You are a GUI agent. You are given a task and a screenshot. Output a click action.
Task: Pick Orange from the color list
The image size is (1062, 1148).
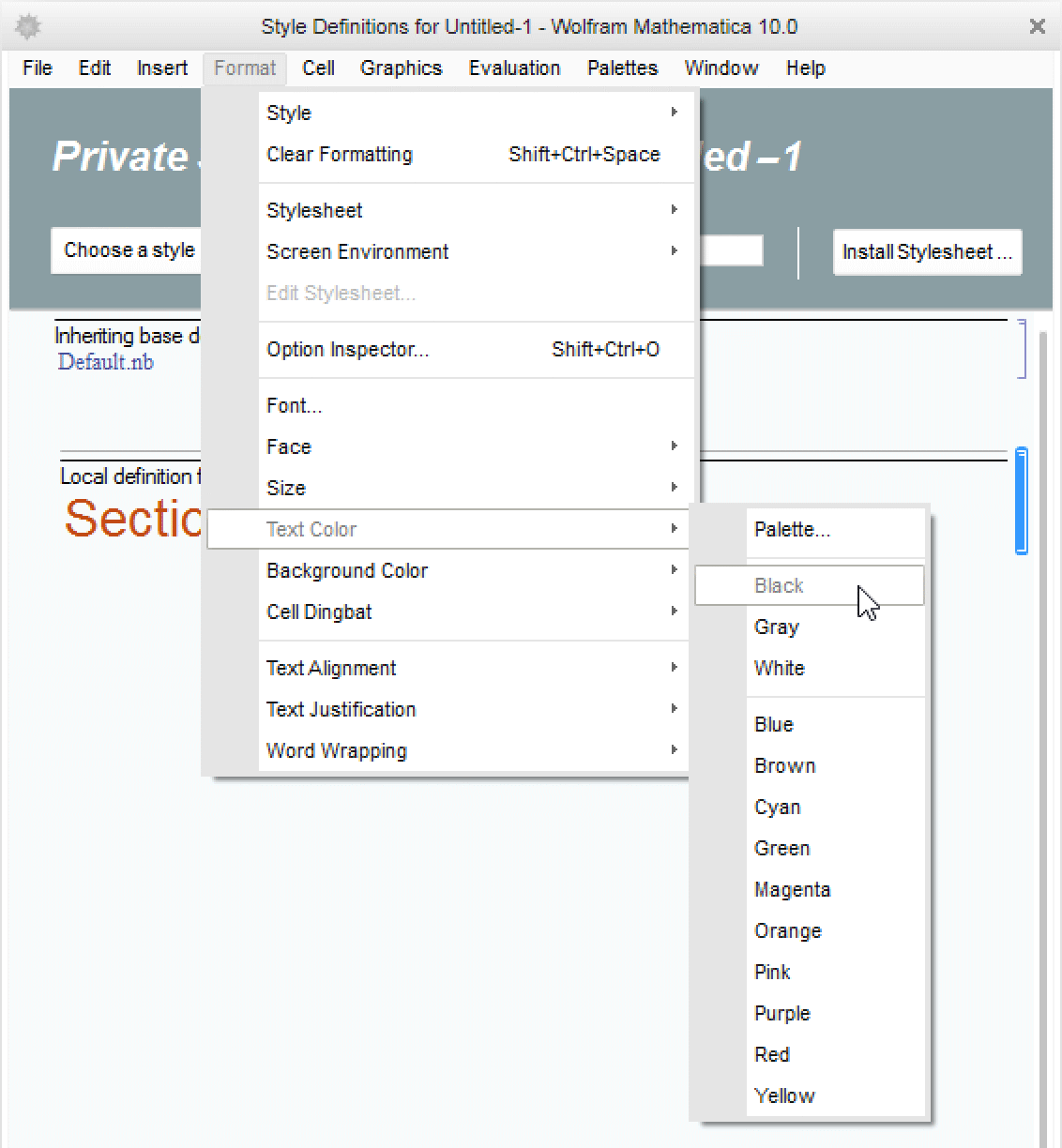point(787,930)
